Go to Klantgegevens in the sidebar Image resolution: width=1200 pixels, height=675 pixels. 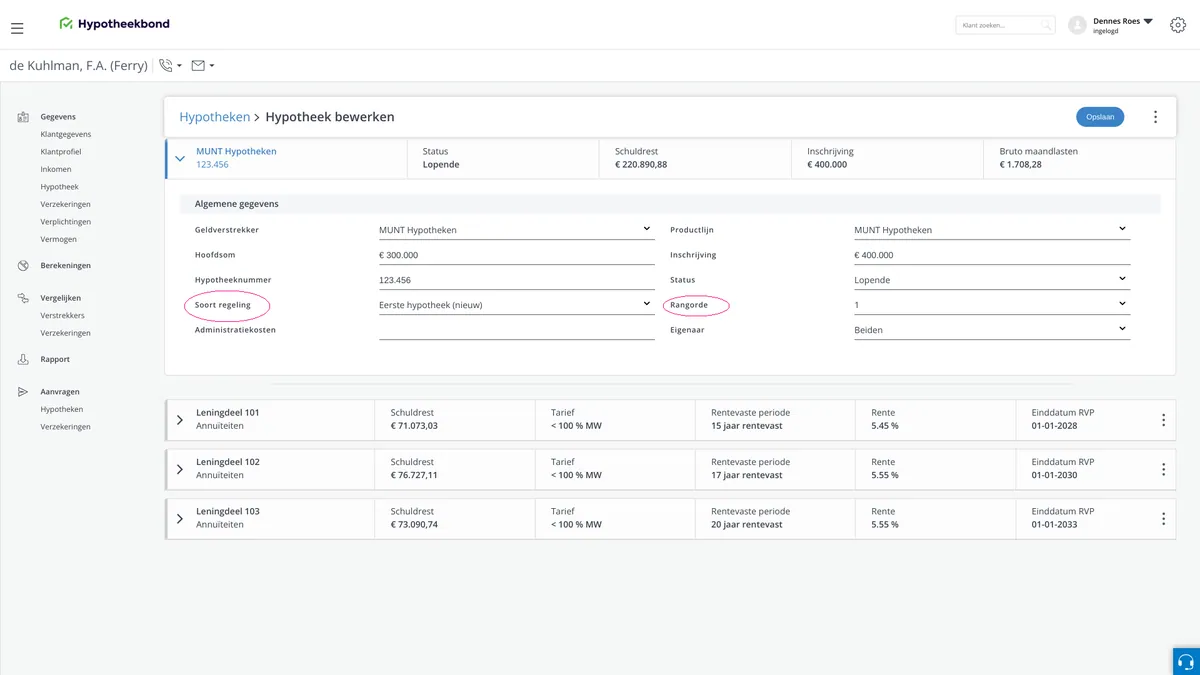pyautogui.click(x=66, y=134)
